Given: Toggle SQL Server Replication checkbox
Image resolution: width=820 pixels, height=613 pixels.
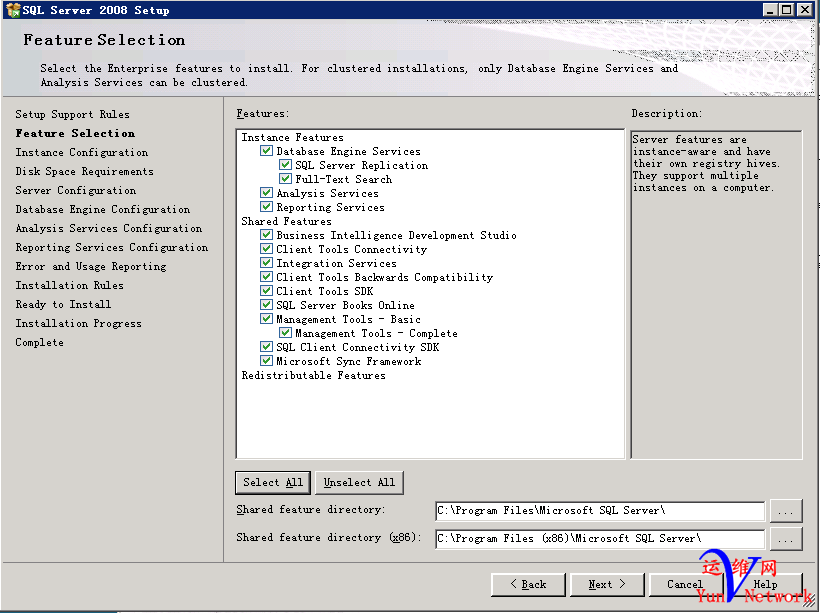Looking at the screenshot, I should coord(285,165).
